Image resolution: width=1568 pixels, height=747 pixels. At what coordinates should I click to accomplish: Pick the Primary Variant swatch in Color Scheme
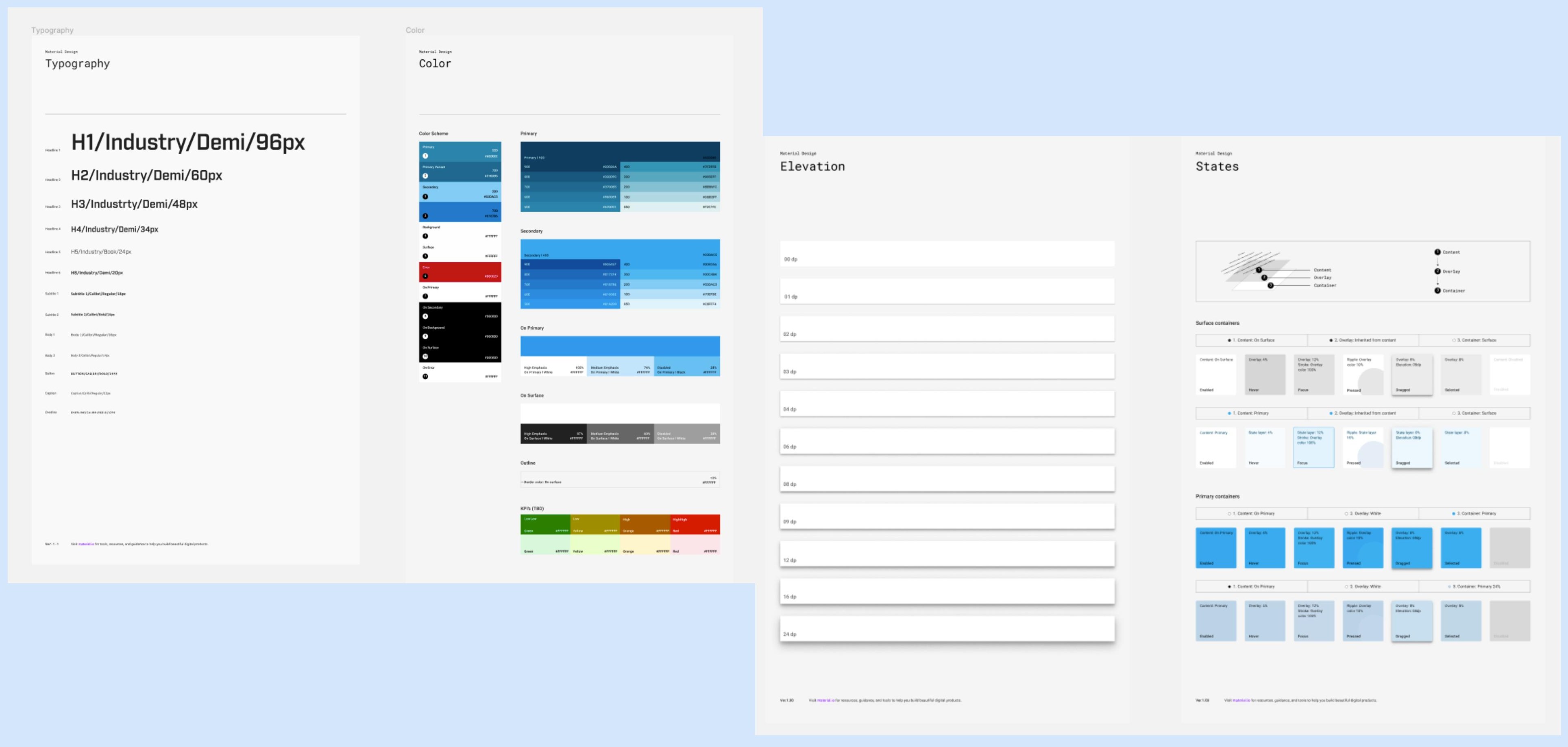click(460, 172)
